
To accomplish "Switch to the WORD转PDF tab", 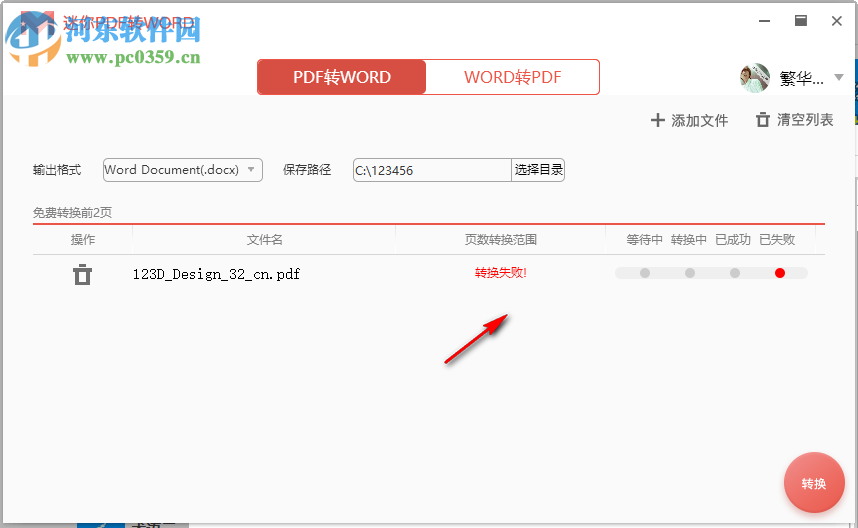I will click(x=512, y=77).
